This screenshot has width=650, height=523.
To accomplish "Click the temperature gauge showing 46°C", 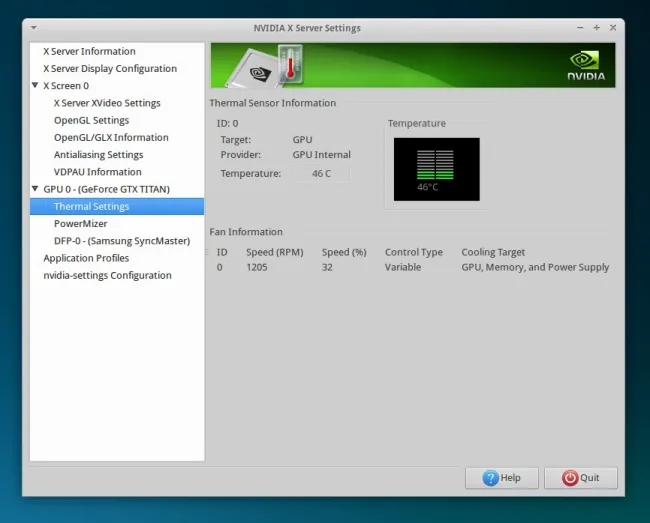I will [x=437, y=169].
